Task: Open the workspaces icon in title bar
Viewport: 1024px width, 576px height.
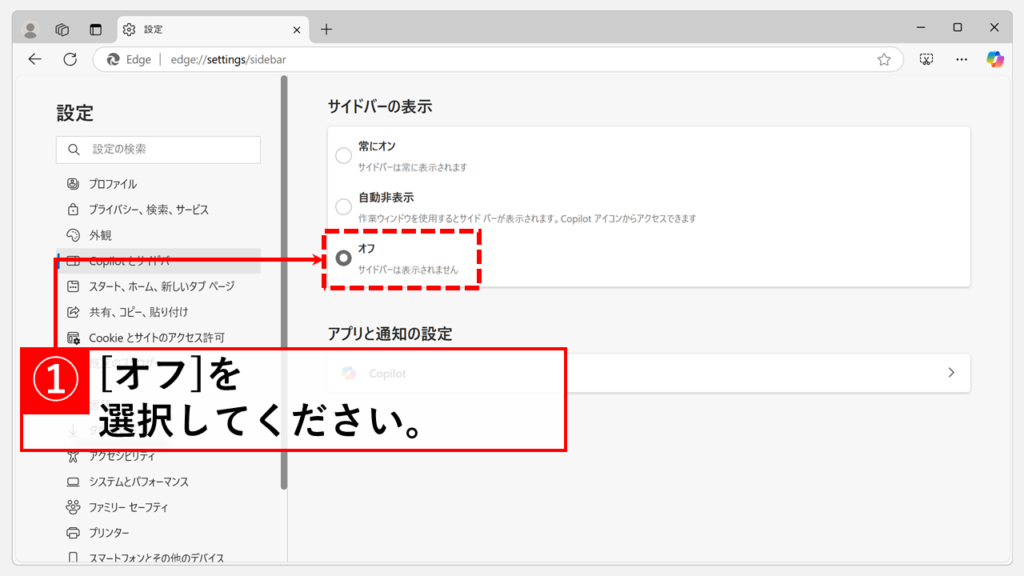Action: pyautogui.click(x=62, y=29)
